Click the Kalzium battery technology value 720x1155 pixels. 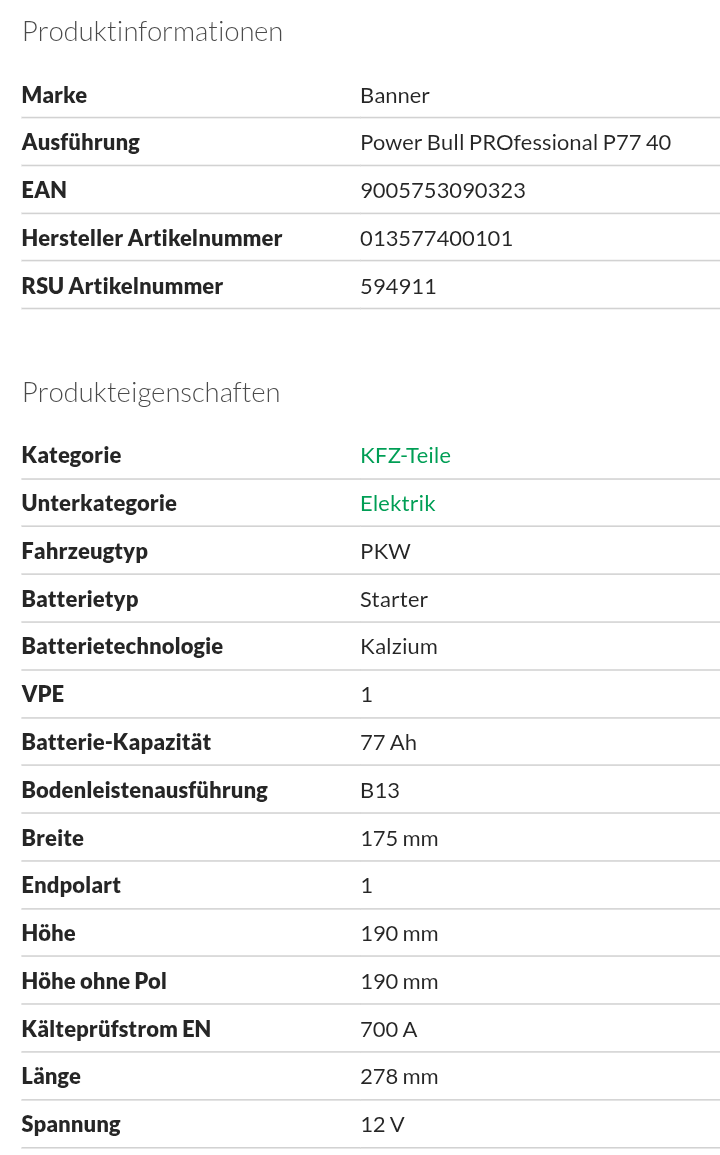pos(398,646)
